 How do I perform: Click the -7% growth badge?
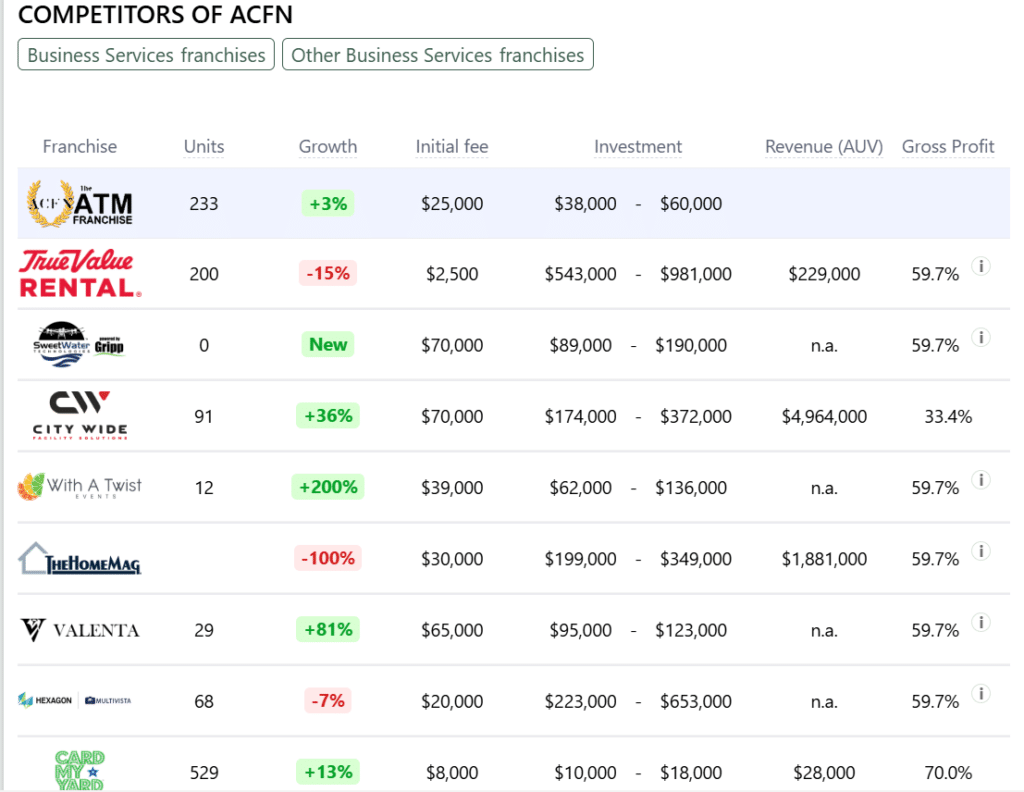pos(328,701)
